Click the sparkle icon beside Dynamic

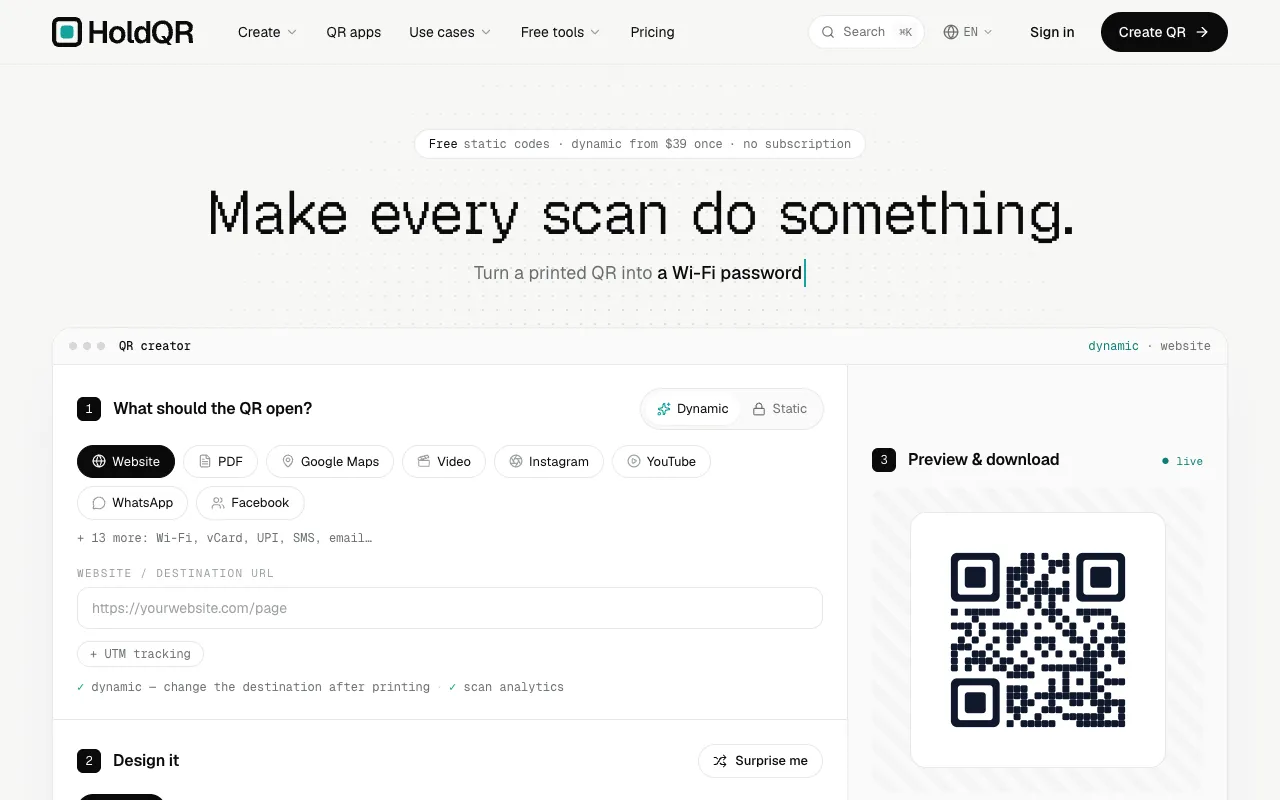pos(664,409)
